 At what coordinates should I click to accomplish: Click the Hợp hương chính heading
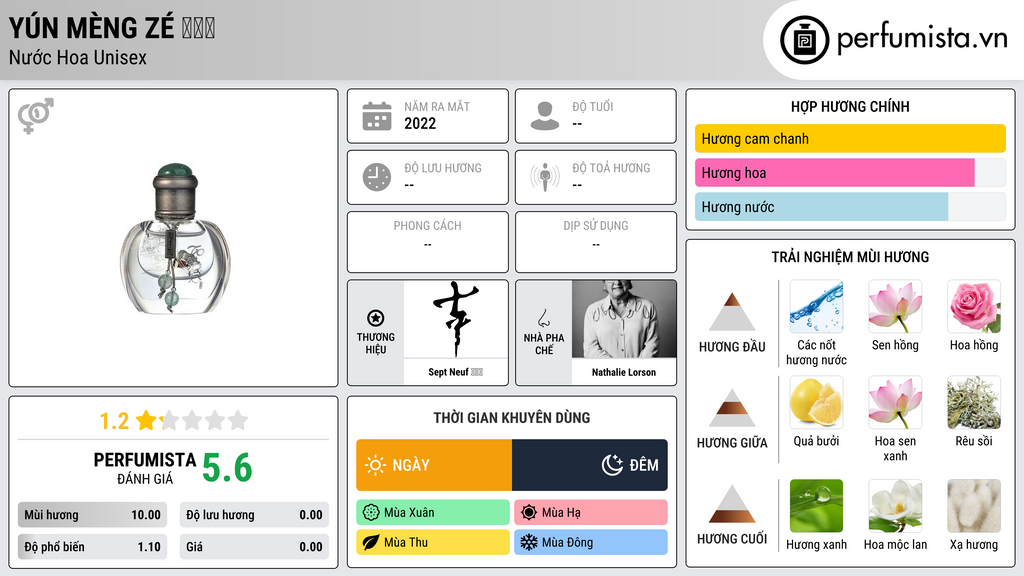850,106
